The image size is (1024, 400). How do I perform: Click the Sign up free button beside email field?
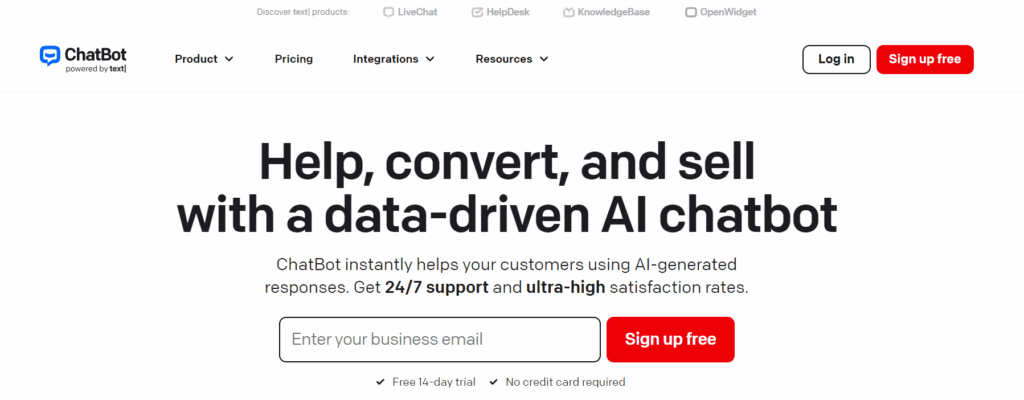coord(670,339)
